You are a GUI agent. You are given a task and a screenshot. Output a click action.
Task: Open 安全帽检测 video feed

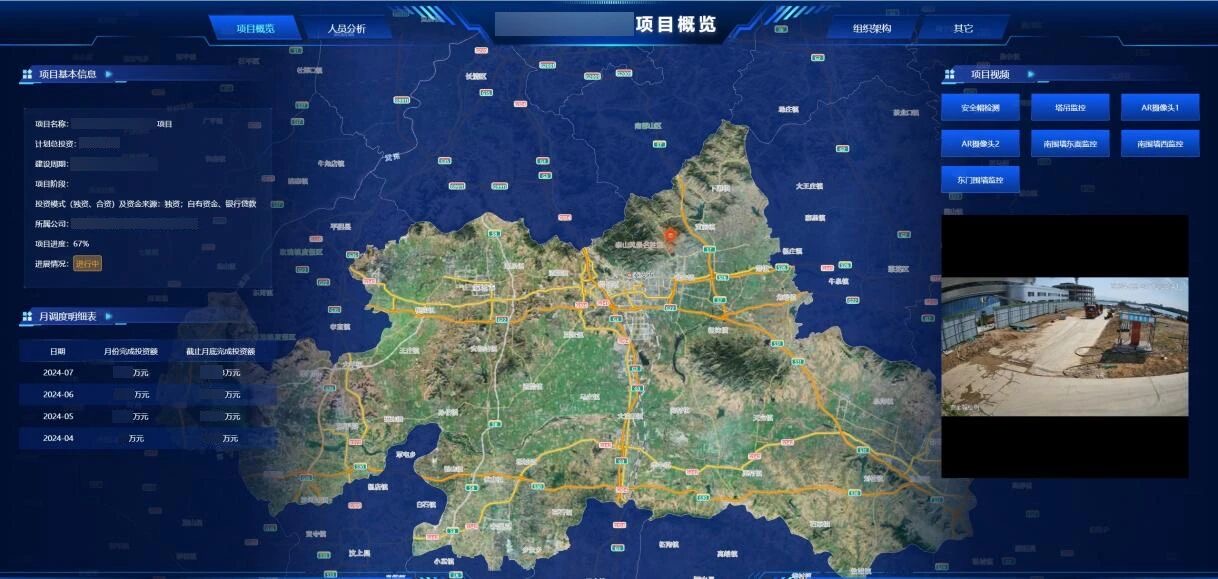(980, 107)
